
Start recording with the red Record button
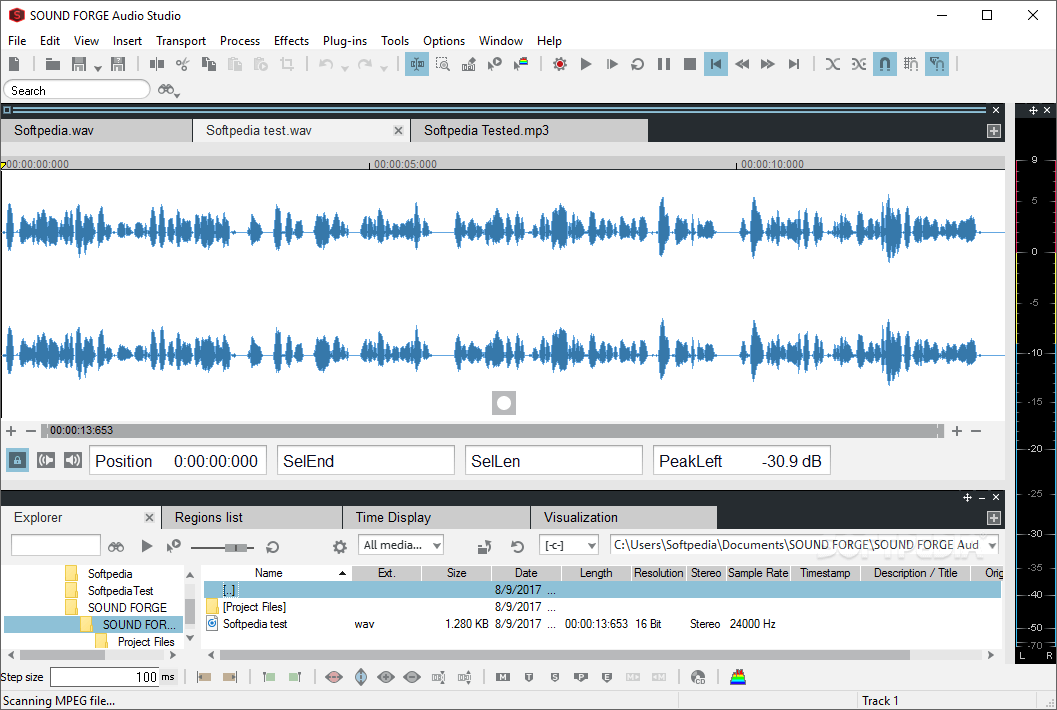tap(560, 64)
